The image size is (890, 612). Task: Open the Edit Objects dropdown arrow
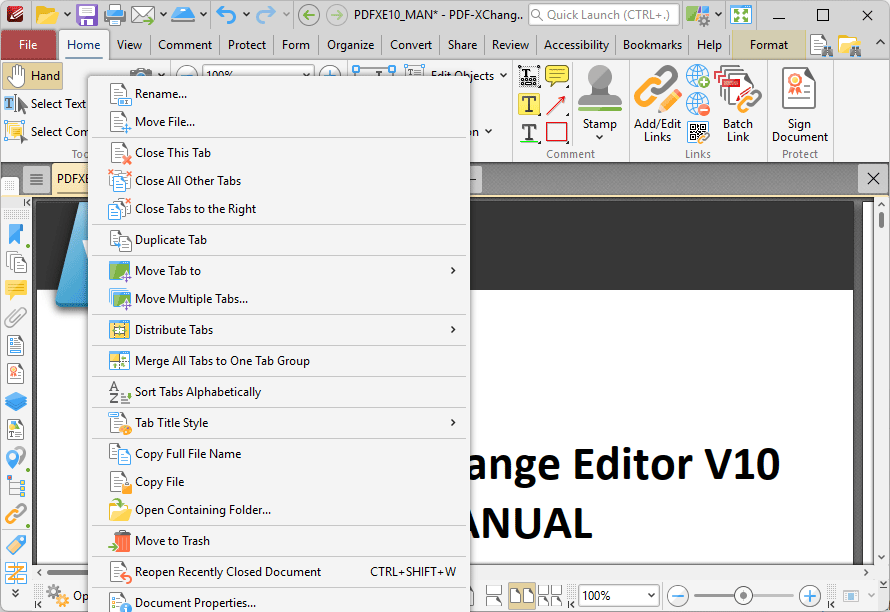503,76
